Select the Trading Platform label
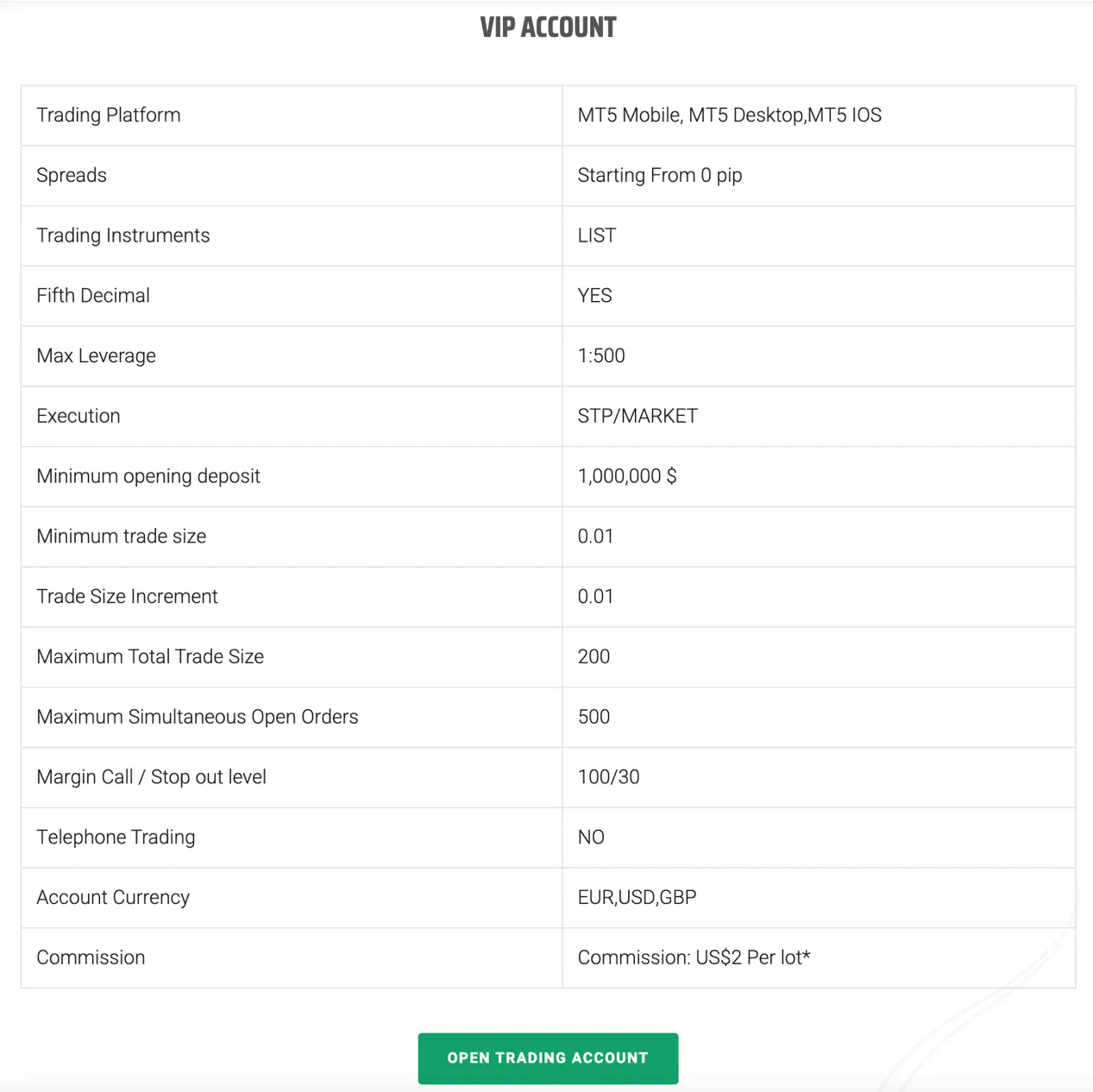The image size is (1093, 1092). coord(109,116)
